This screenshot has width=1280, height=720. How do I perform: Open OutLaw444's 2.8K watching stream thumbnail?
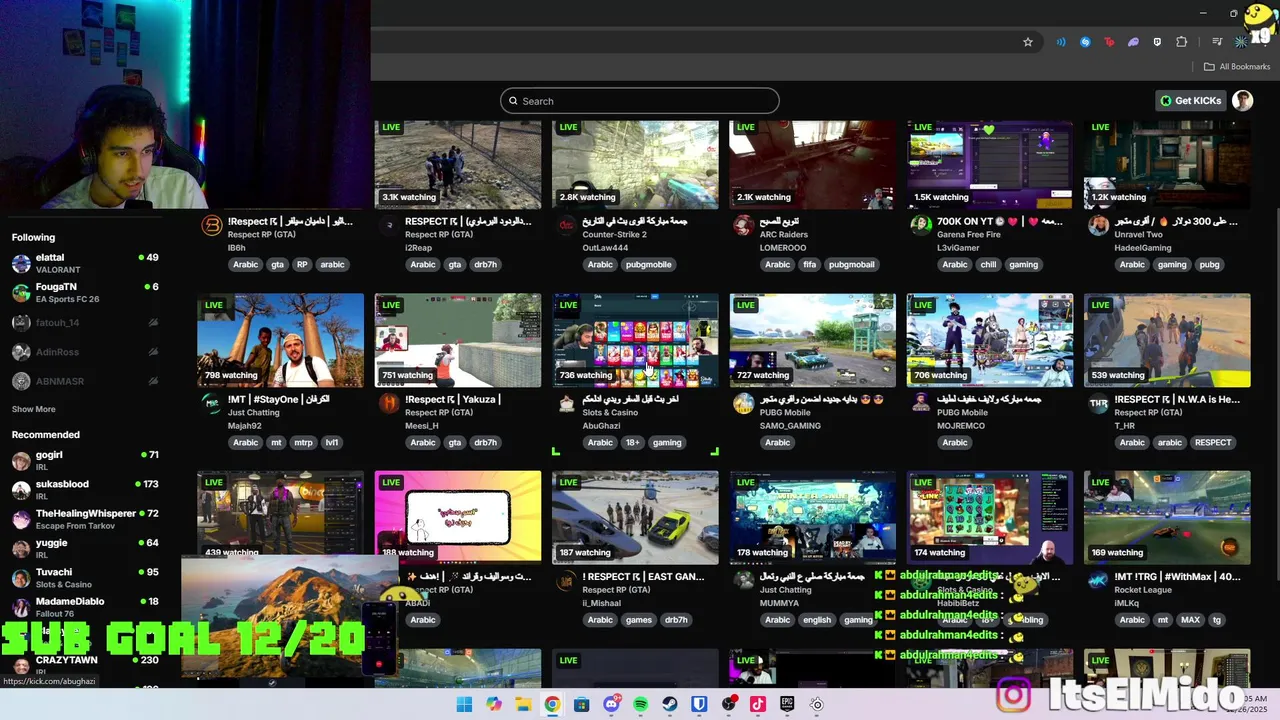pyautogui.click(x=635, y=165)
